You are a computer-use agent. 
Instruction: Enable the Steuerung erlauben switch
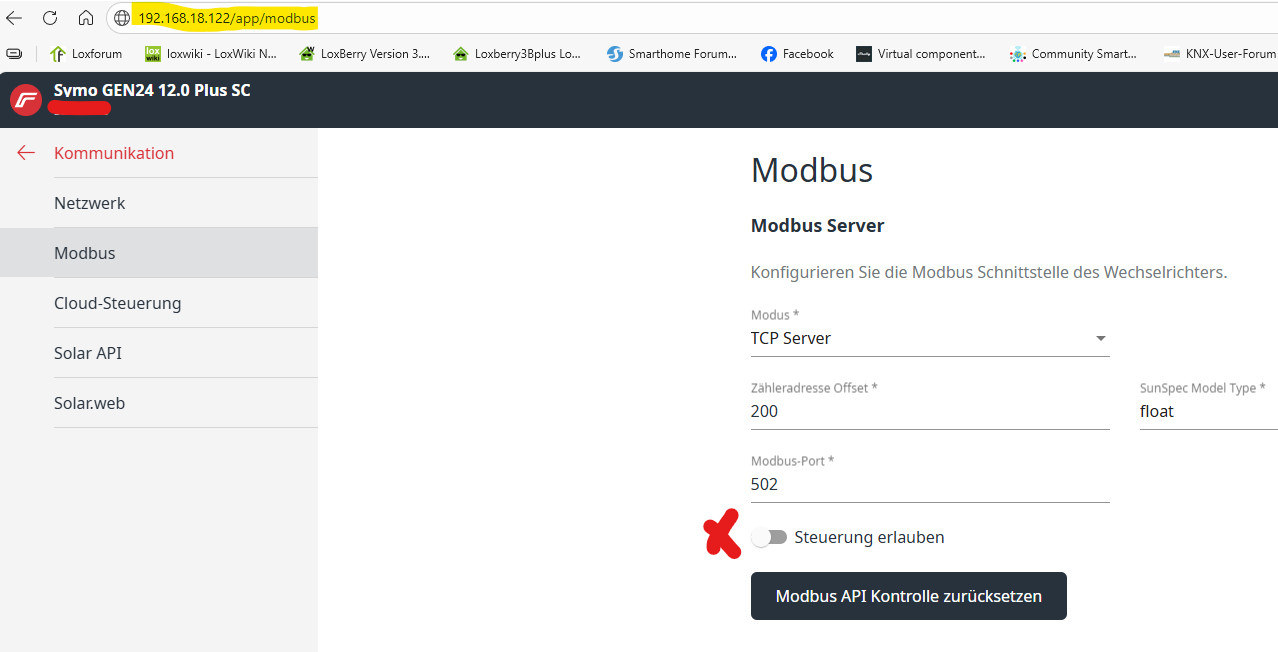pos(769,537)
